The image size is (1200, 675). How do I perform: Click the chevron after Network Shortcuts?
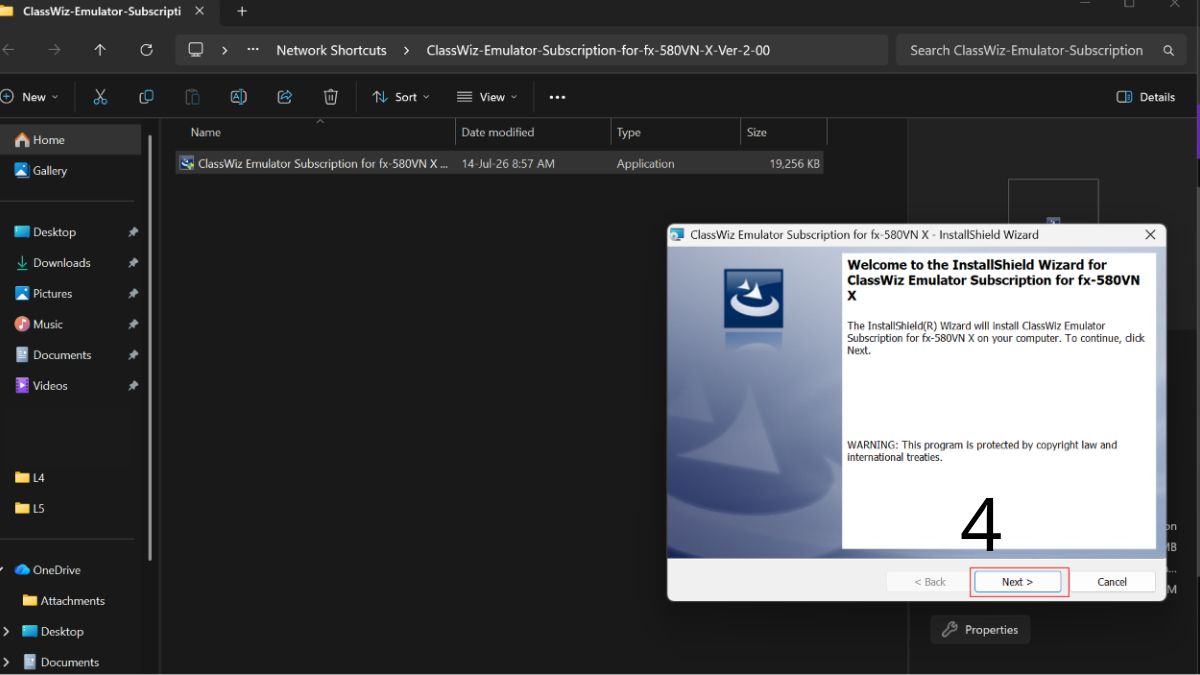pos(407,50)
